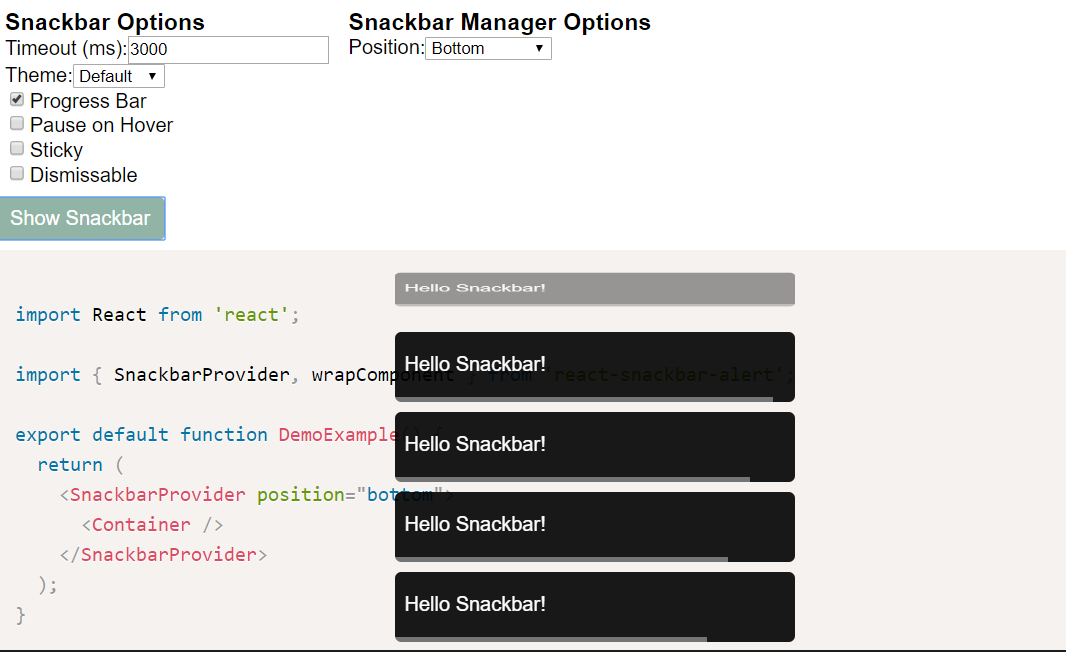This screenshot has width=1066, height=652.
Task: Click the fourth Hello Snackbar notification
Action: pyautogui.click(x=595, y=527)
